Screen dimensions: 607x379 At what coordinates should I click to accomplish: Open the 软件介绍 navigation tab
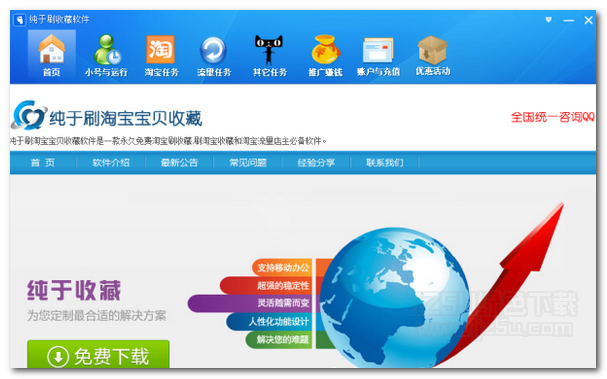[x=111, y=163]
